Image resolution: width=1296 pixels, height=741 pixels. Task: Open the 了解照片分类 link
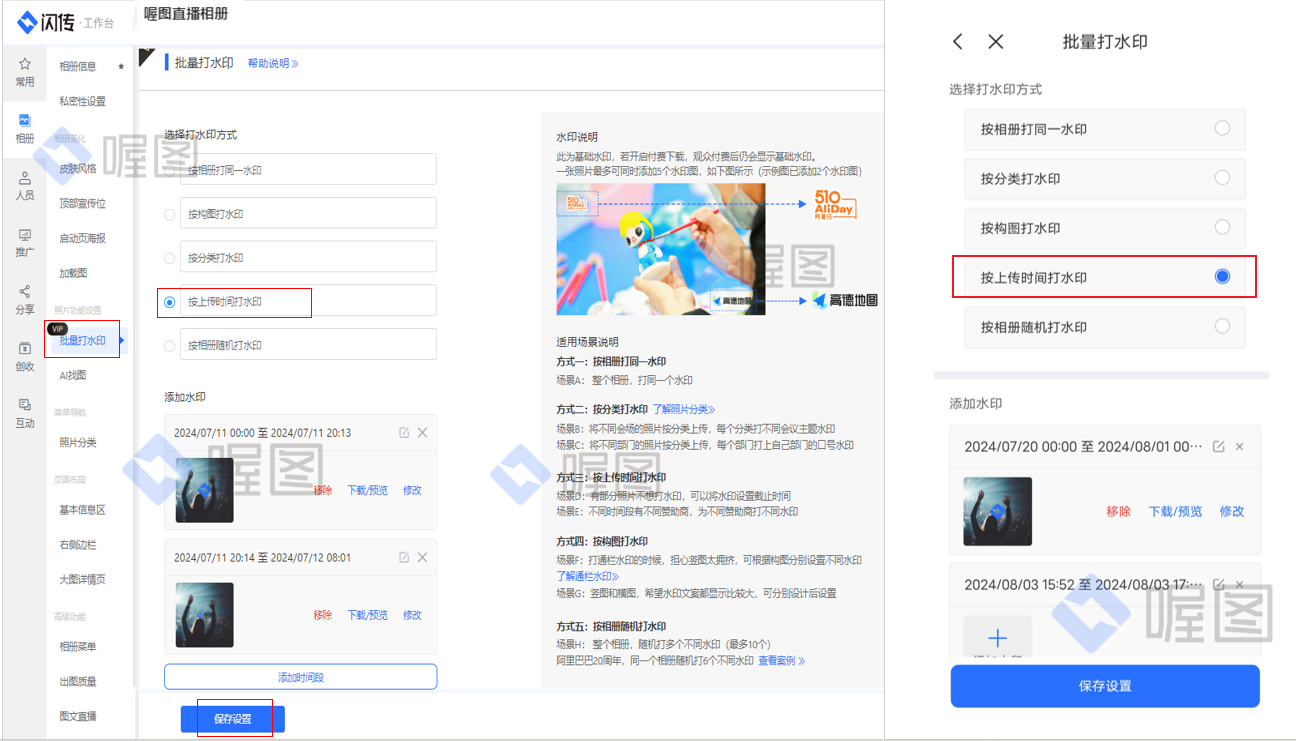(685, 409)
